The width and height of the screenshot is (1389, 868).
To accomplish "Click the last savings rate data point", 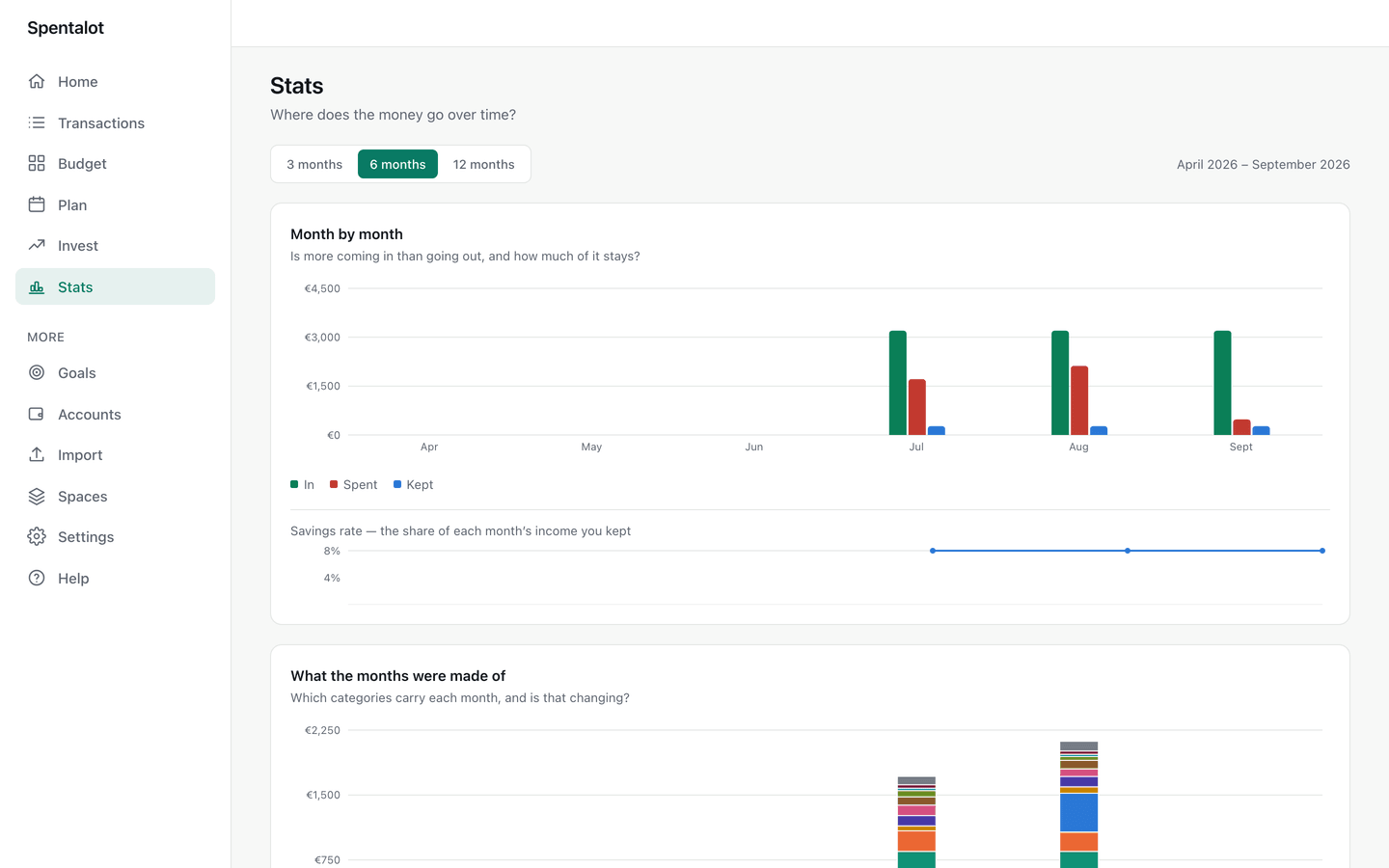I will click(x=1322, y=551).
